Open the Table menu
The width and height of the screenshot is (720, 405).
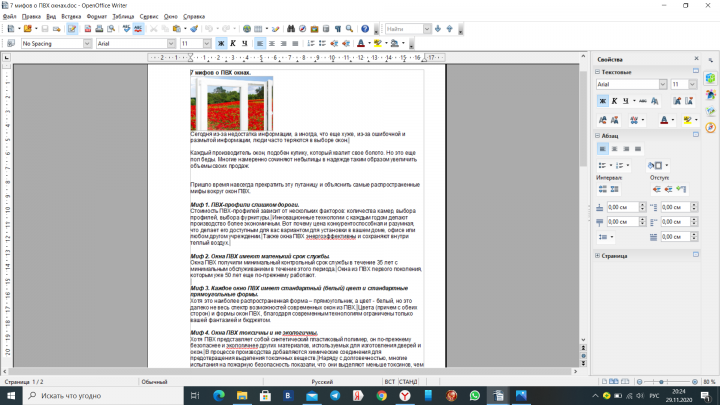[123, 17]
